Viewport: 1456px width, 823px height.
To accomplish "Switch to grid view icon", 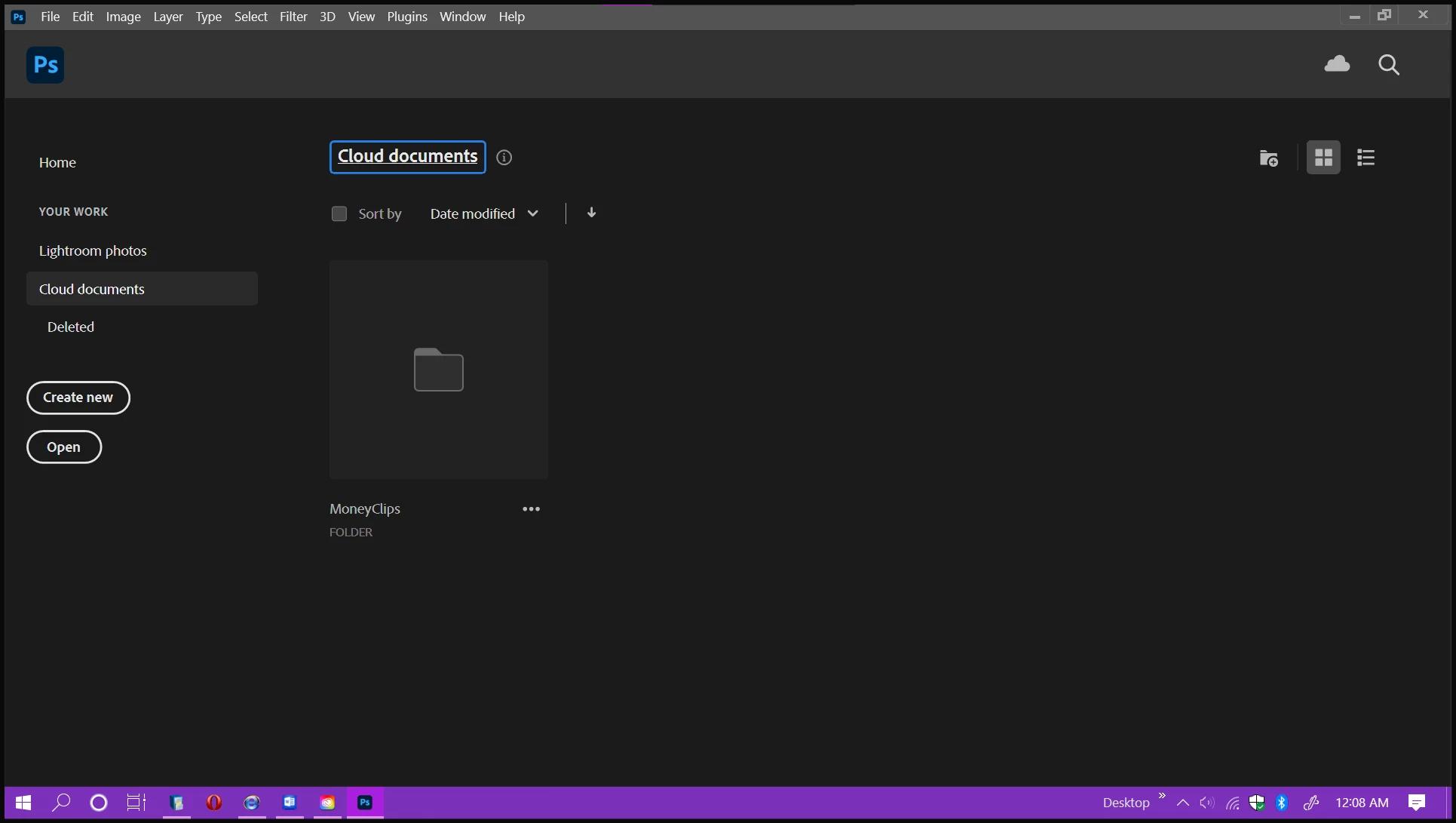I will (x=1323, y=158).
